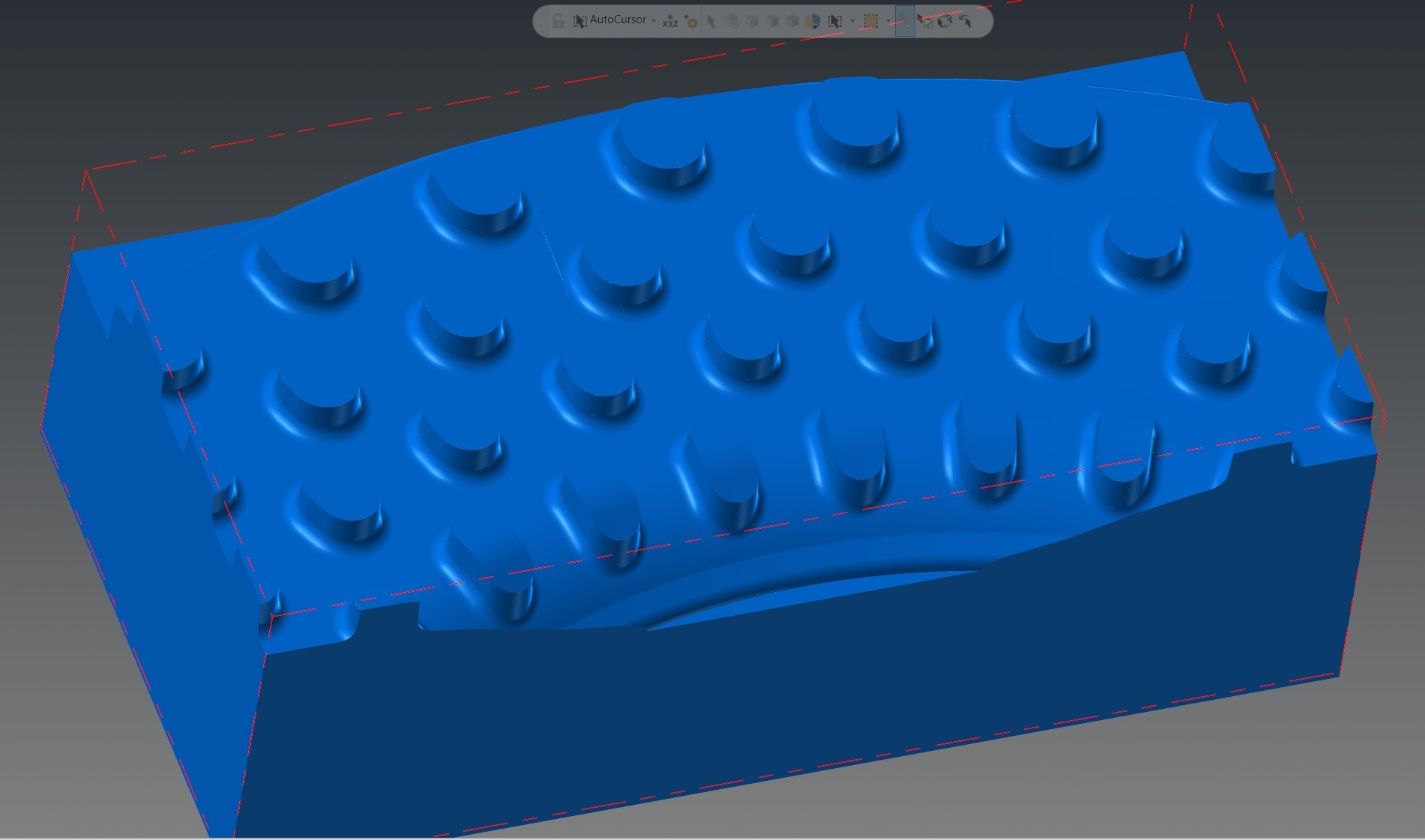The height and width of the screenshot is (840, 1425).
Task: Click the AutoCursor lock icon
Action: click(558, 21)
